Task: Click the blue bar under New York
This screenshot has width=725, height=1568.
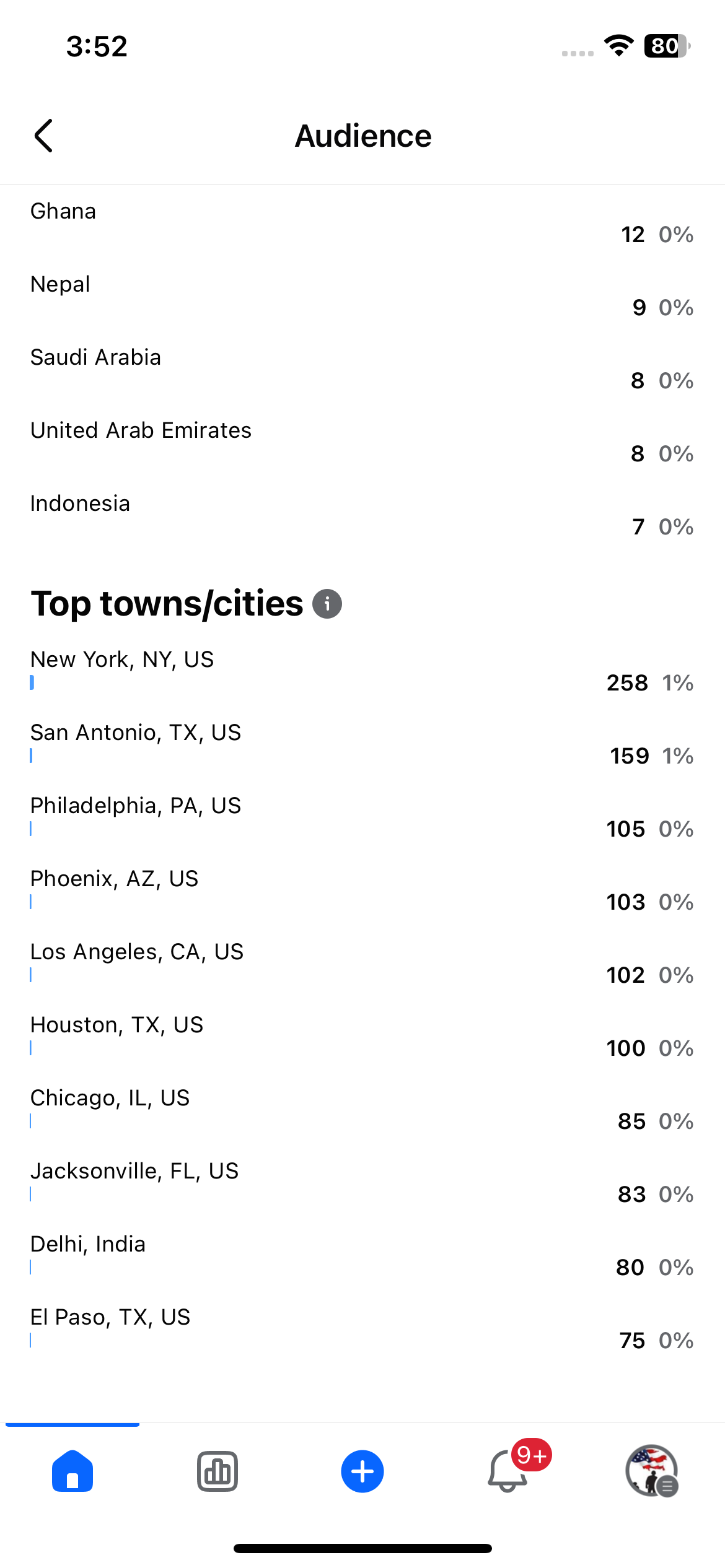Action: tap(32, 682)
